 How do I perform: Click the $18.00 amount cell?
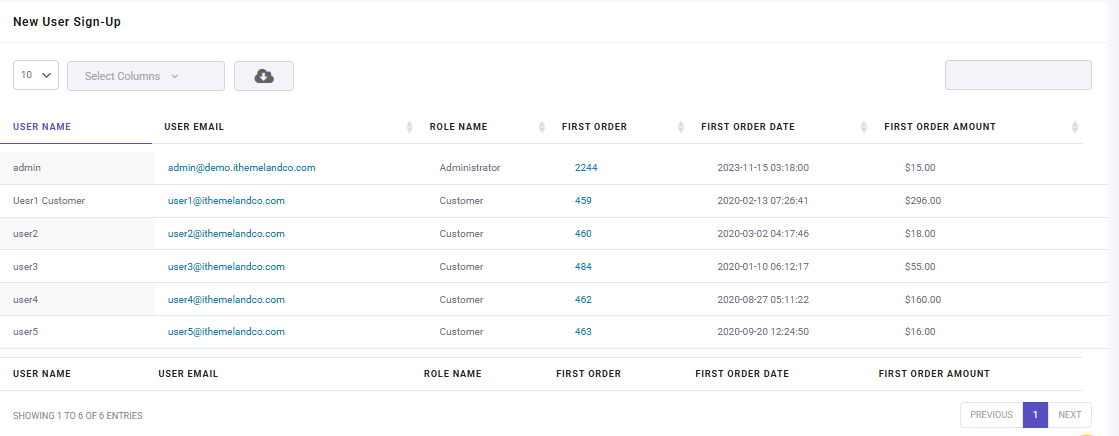tap(920, 233)
